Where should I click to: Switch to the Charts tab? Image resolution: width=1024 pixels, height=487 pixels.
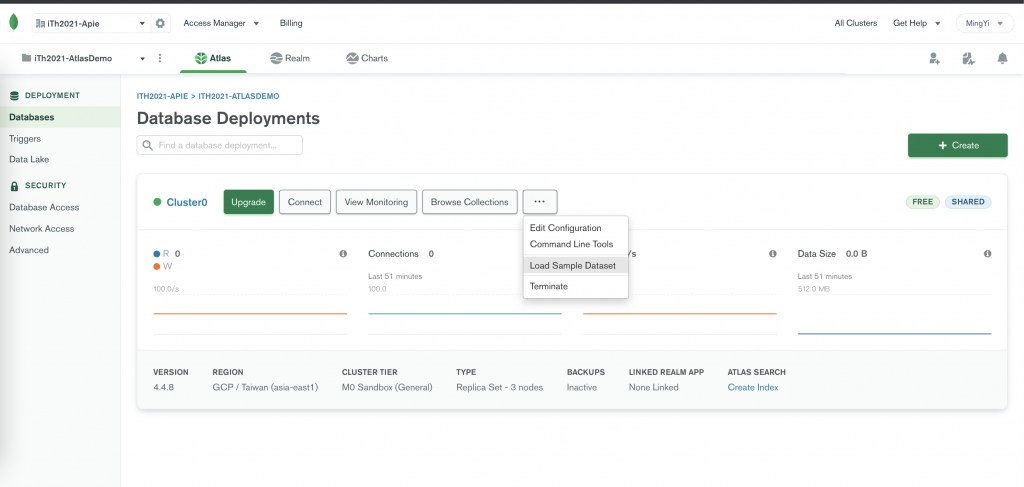367,58
